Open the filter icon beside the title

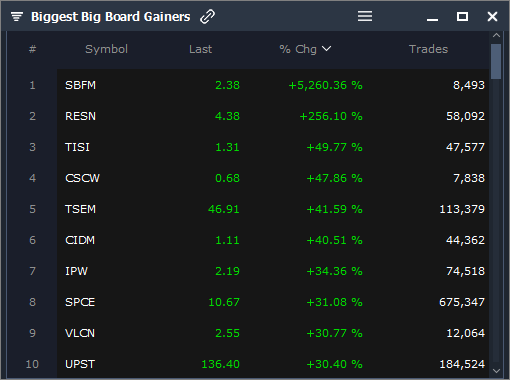point(17,16)
